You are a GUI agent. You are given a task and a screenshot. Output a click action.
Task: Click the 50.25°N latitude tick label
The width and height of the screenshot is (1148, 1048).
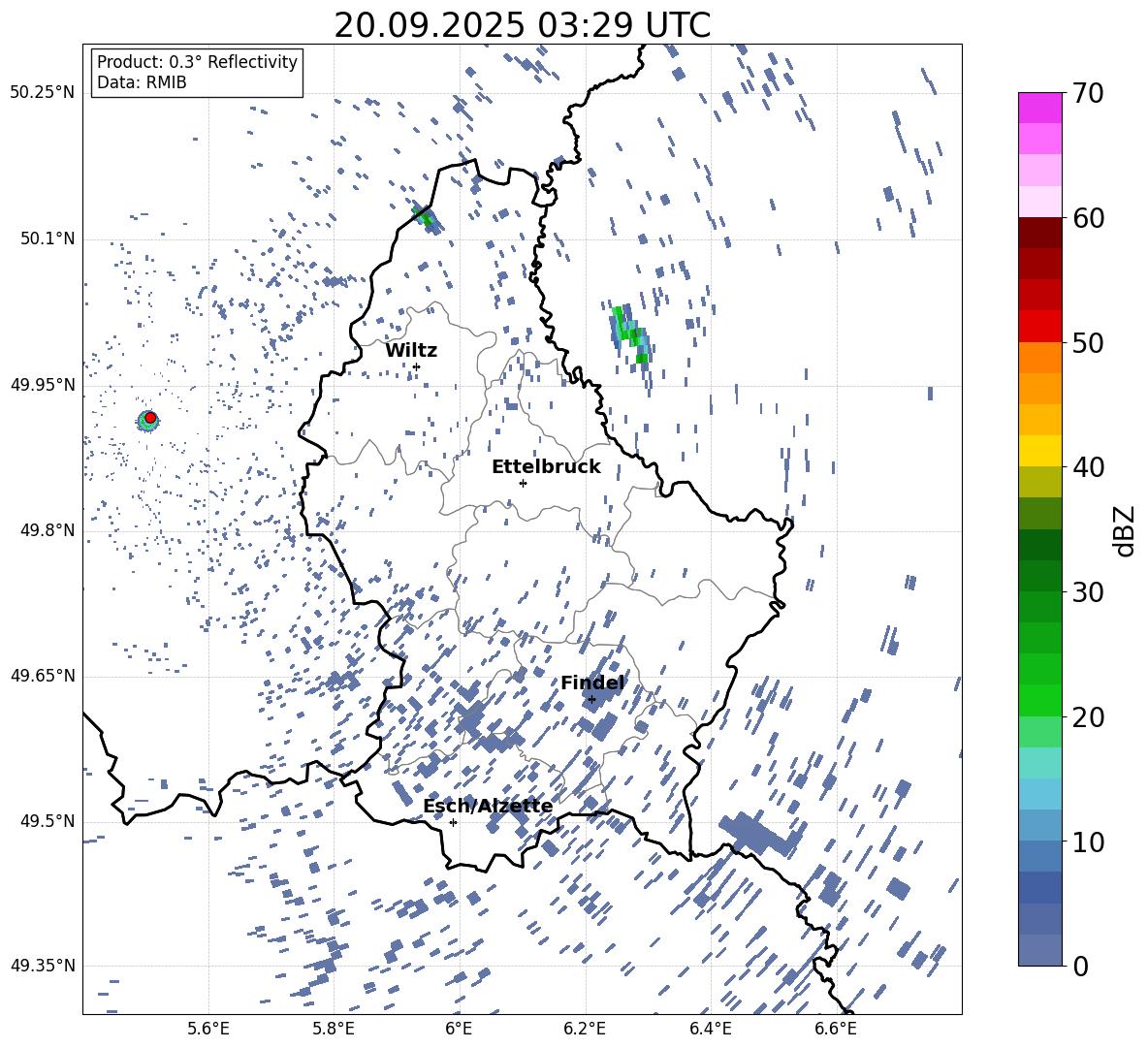[43, 93]
